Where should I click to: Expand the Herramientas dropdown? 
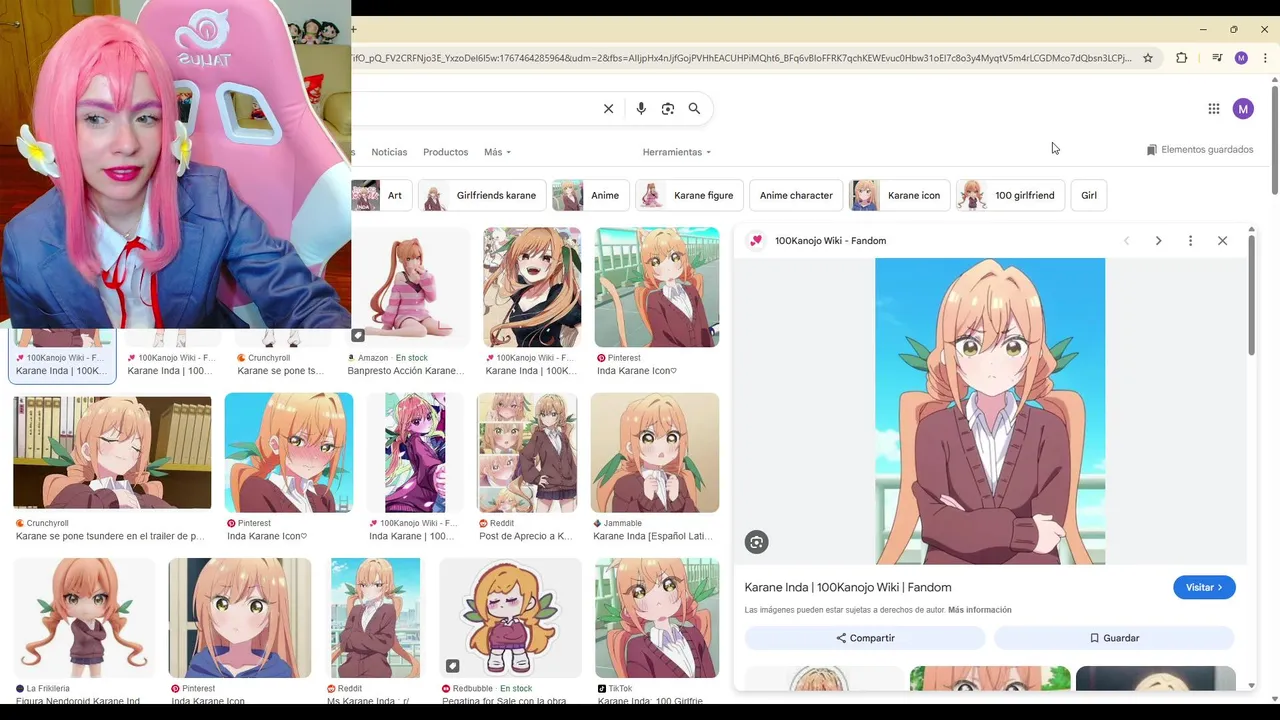click(677, 152)
